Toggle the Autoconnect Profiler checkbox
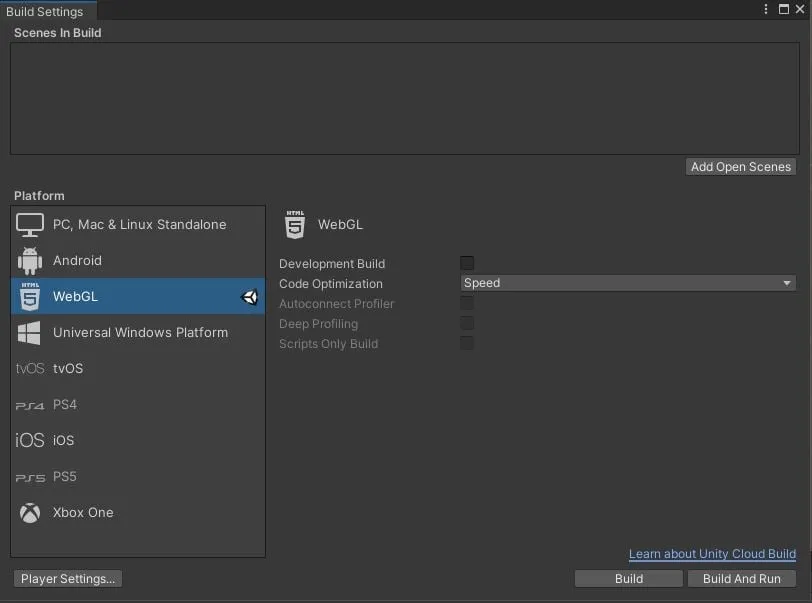Screen dimensions: 812x603 click(467, 303)
